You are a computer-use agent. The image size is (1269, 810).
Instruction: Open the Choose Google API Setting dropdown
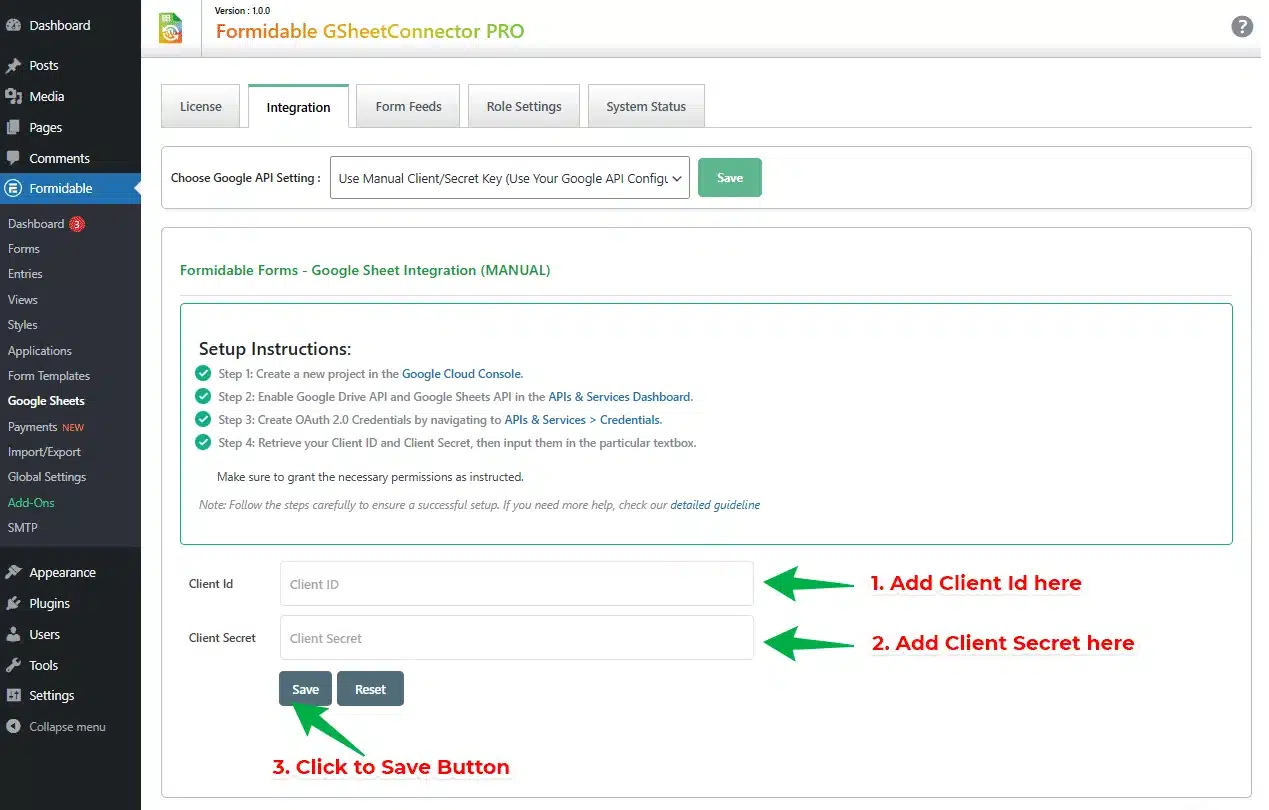[x=509, y=178]
